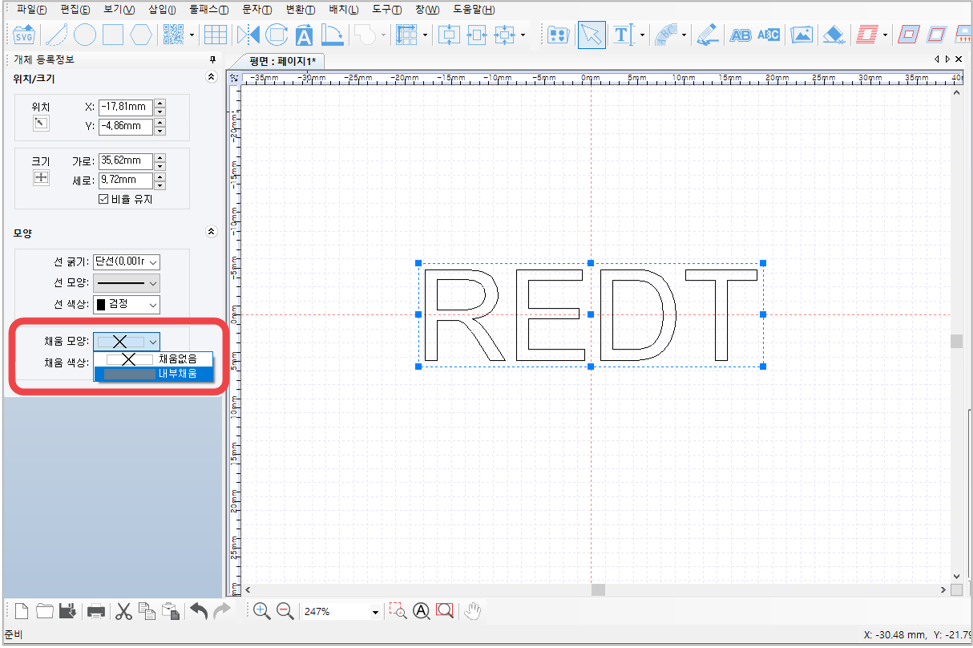This screenshot has height=648, width=973.
Task: Open the 파일(F) menu
Action: pos(31,9)
